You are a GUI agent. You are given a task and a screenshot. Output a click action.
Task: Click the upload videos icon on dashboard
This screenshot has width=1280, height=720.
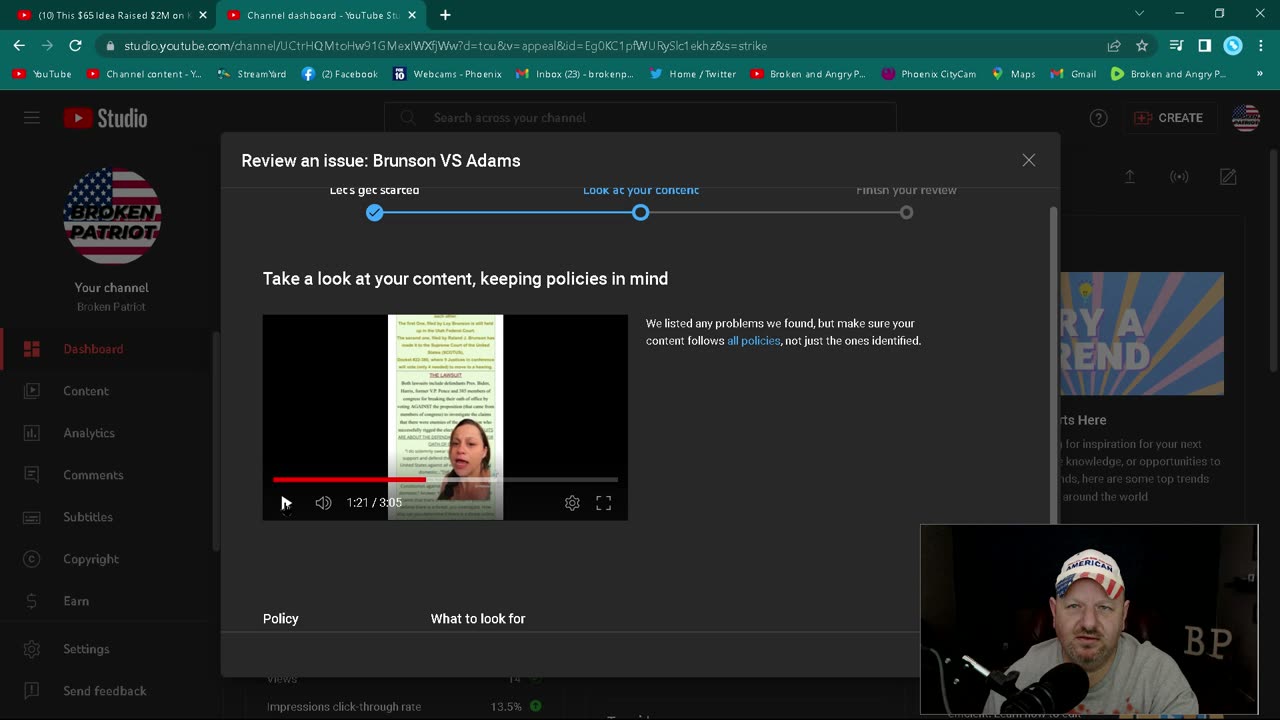1130,177
